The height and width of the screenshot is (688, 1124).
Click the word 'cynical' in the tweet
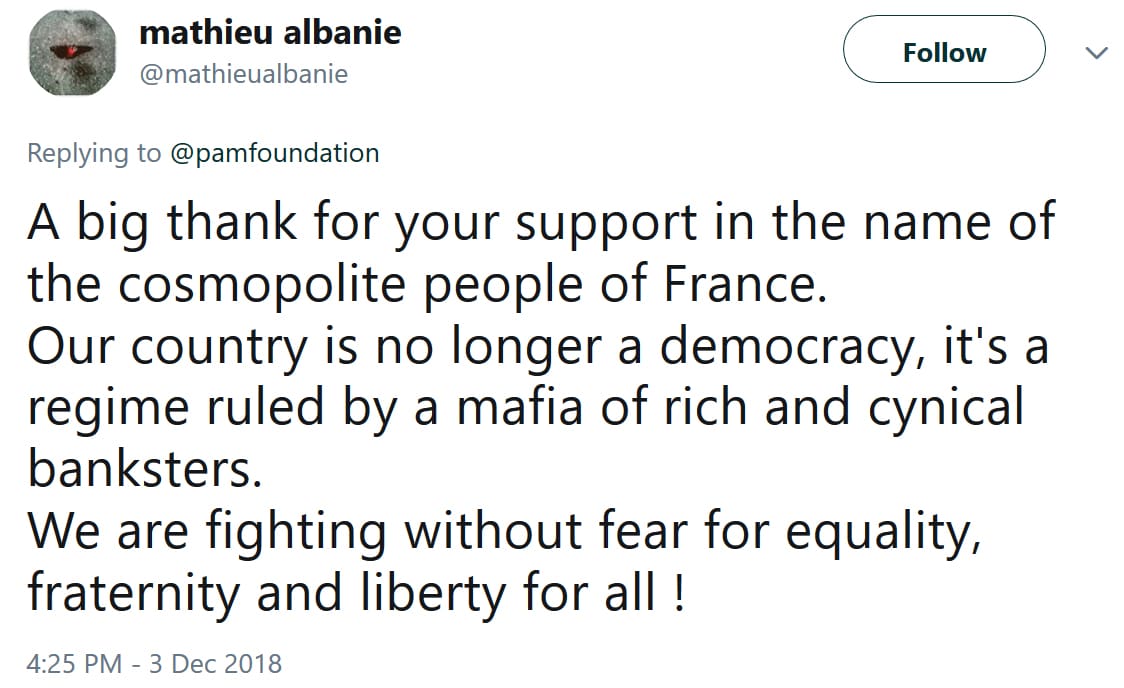pyautogui.click(x=946, y=408)
